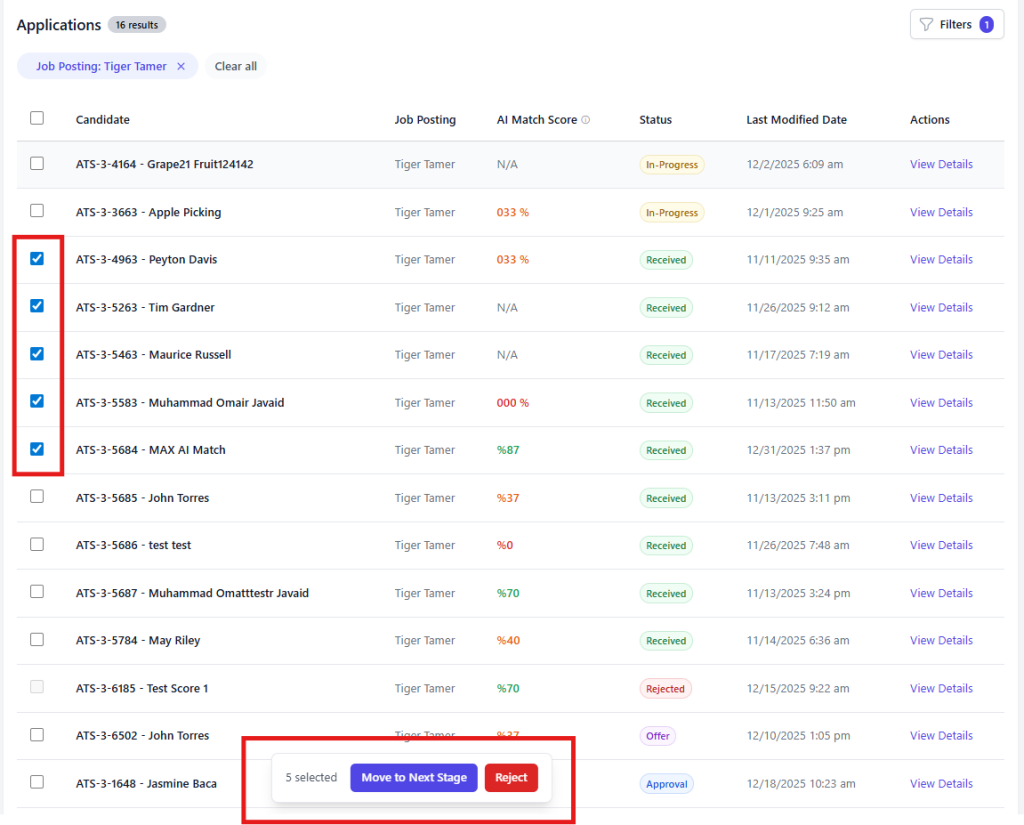
Task: Open View Details for Tim Gardner
Action: [x=941, y=308]
